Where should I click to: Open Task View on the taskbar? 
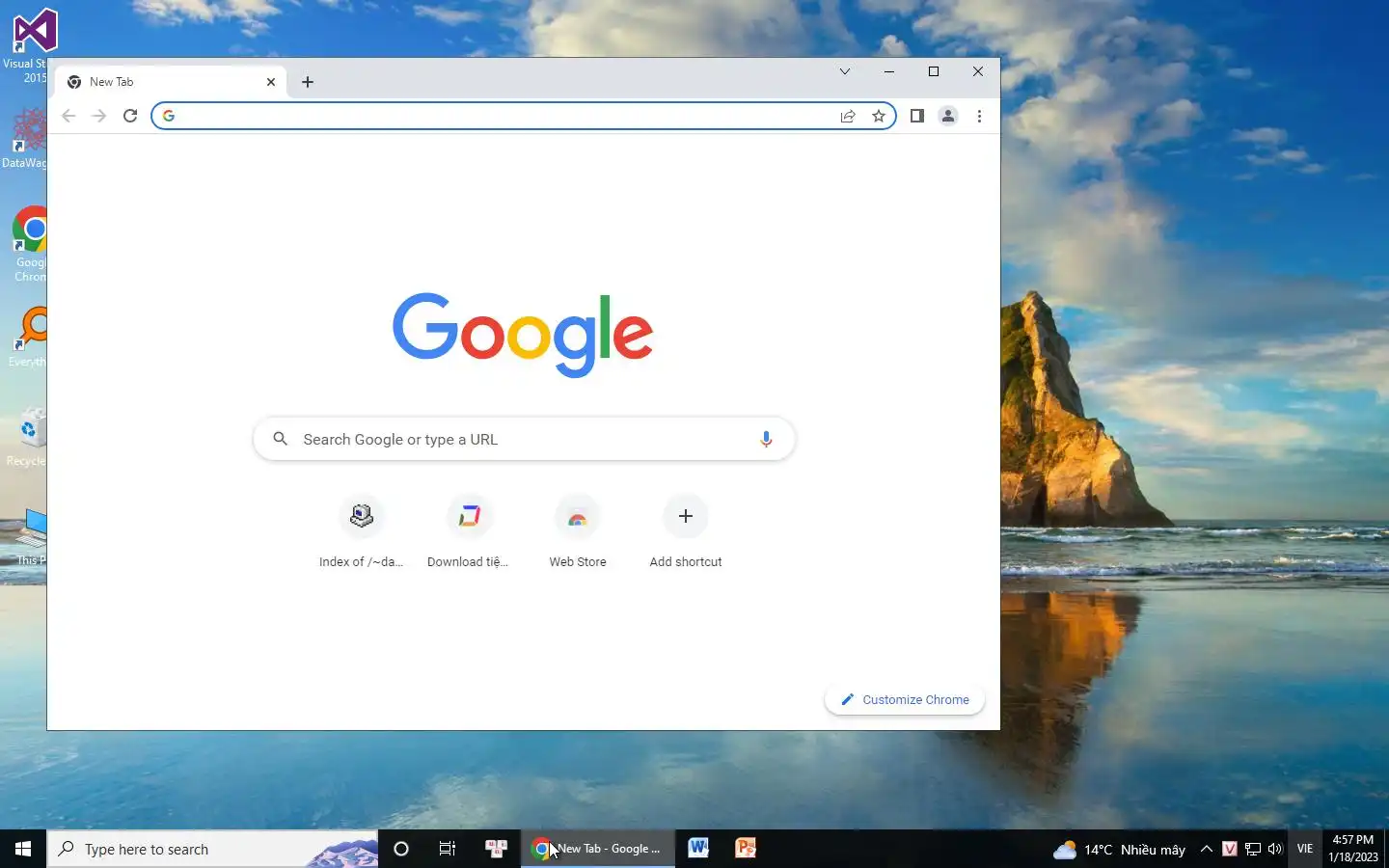point(448,849)
